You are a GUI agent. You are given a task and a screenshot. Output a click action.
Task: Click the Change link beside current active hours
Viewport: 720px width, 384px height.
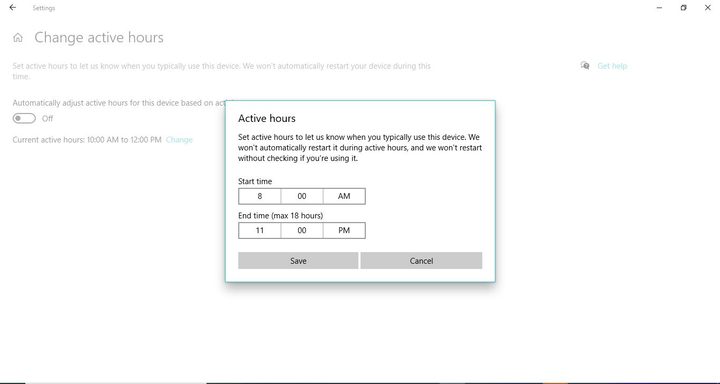tap(179, 140)
